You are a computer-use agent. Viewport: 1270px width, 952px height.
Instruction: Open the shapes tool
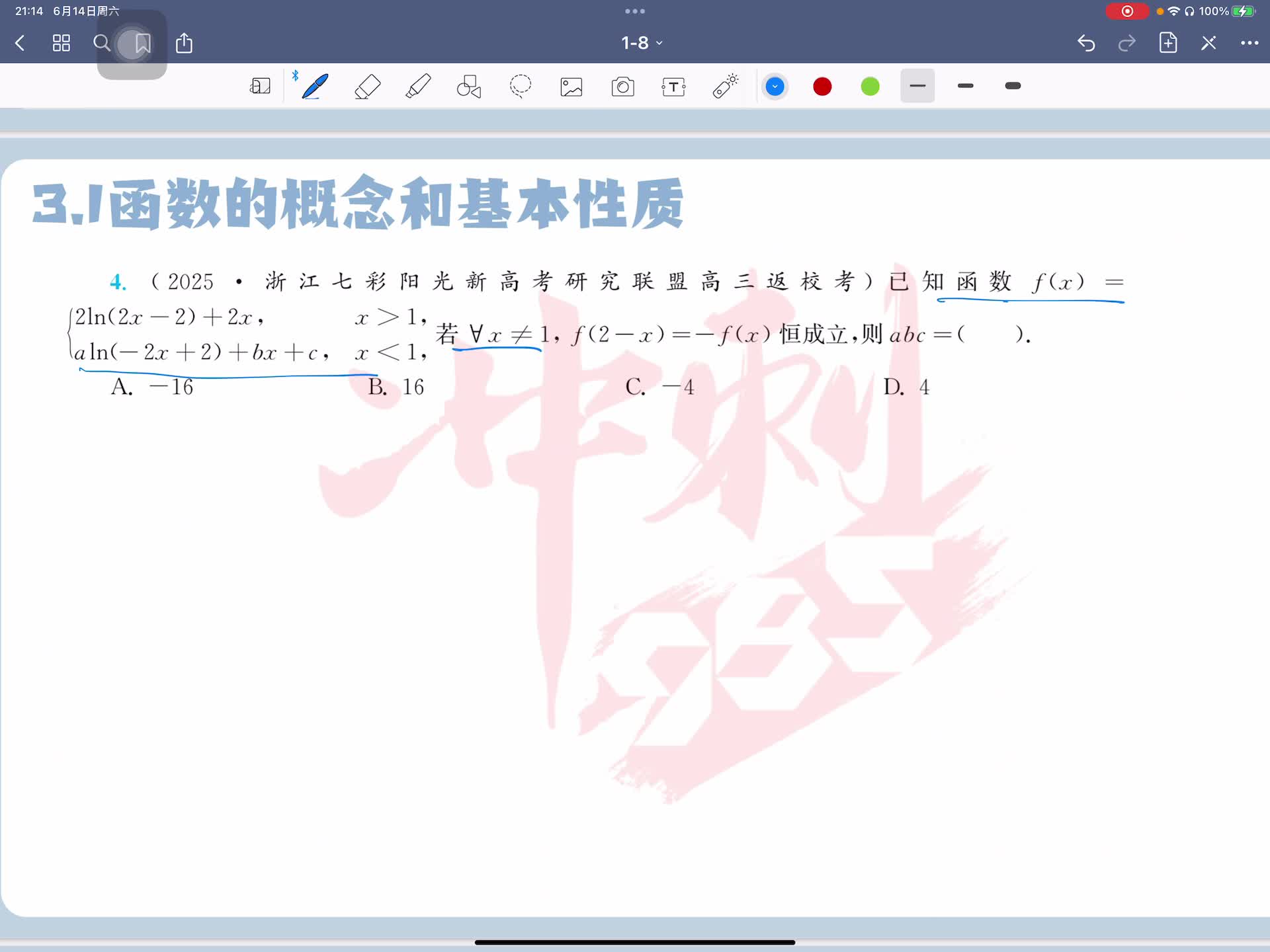(469, 87)
